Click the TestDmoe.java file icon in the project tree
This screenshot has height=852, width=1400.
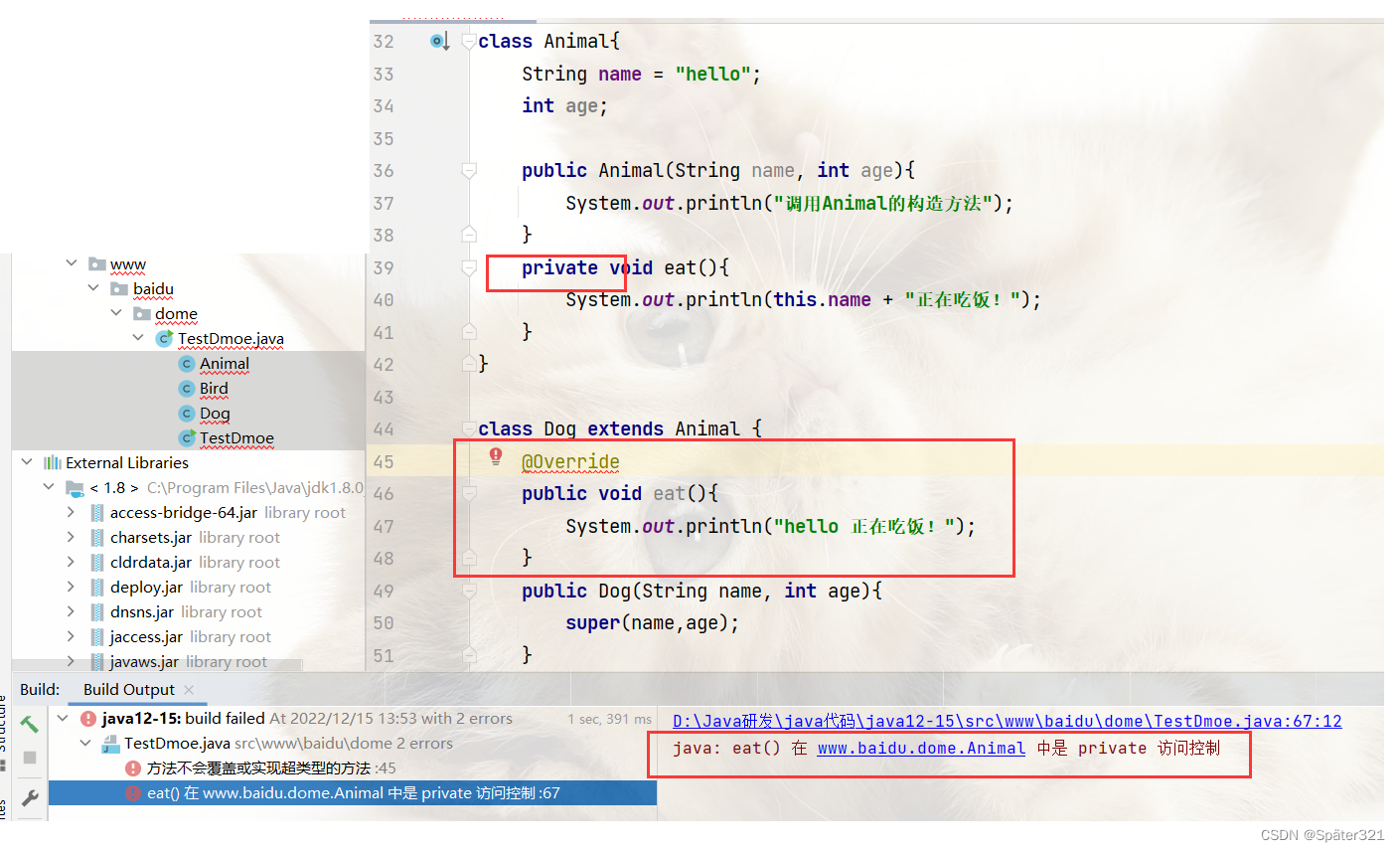click(164, 339)
